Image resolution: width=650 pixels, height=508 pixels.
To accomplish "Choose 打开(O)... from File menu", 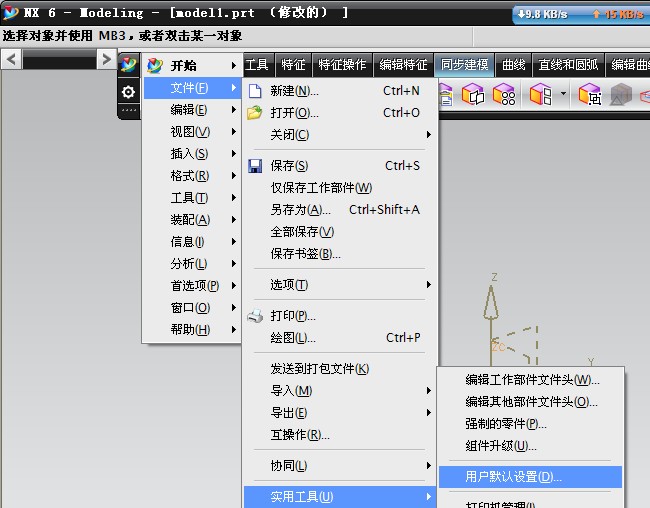I will point(340,112).
